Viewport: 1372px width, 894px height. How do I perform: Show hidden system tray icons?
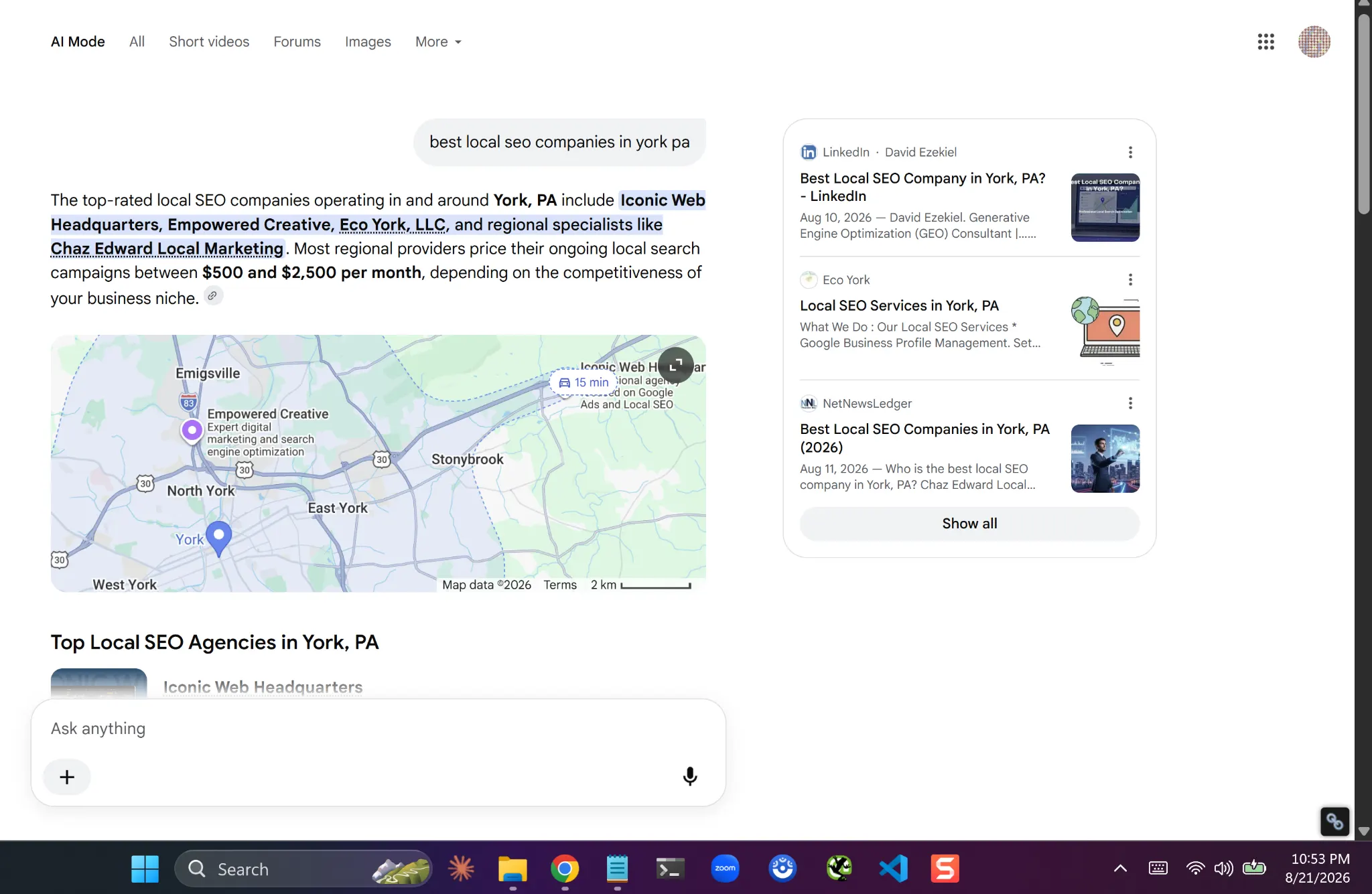point(1120,869)
